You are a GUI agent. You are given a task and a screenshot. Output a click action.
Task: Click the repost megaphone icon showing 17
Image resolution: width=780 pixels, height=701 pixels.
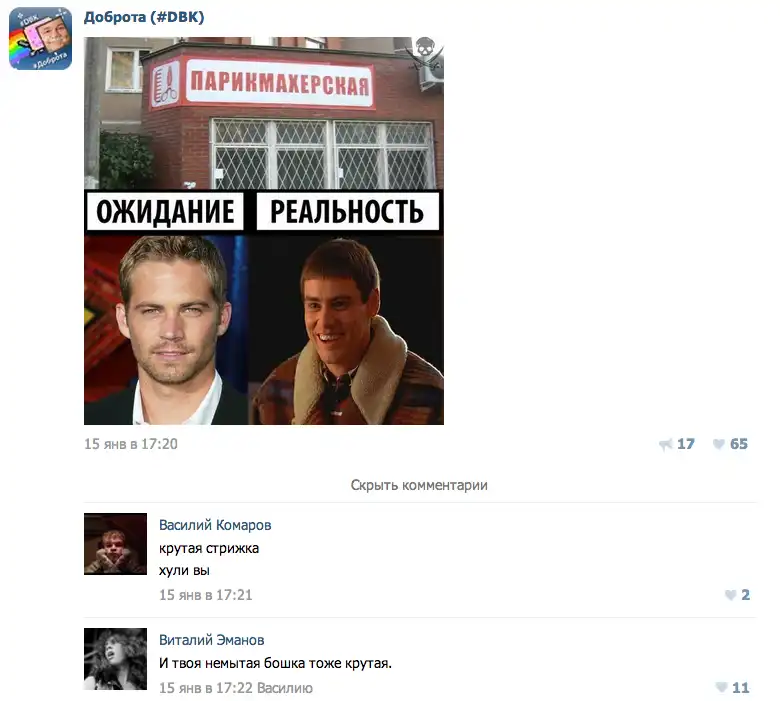[666, 444]
